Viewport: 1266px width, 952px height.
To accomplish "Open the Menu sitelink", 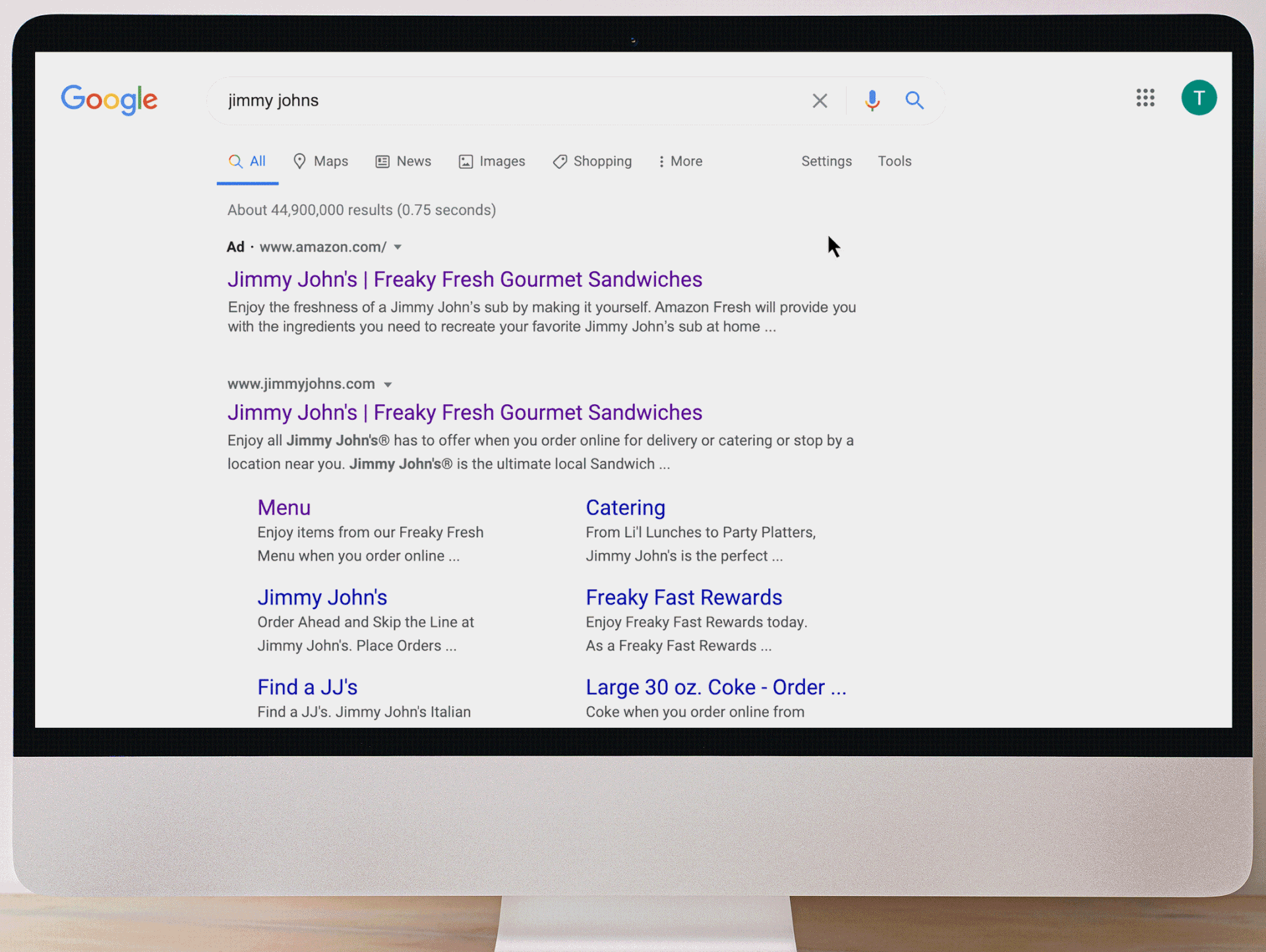I will (x=284, y=508).
